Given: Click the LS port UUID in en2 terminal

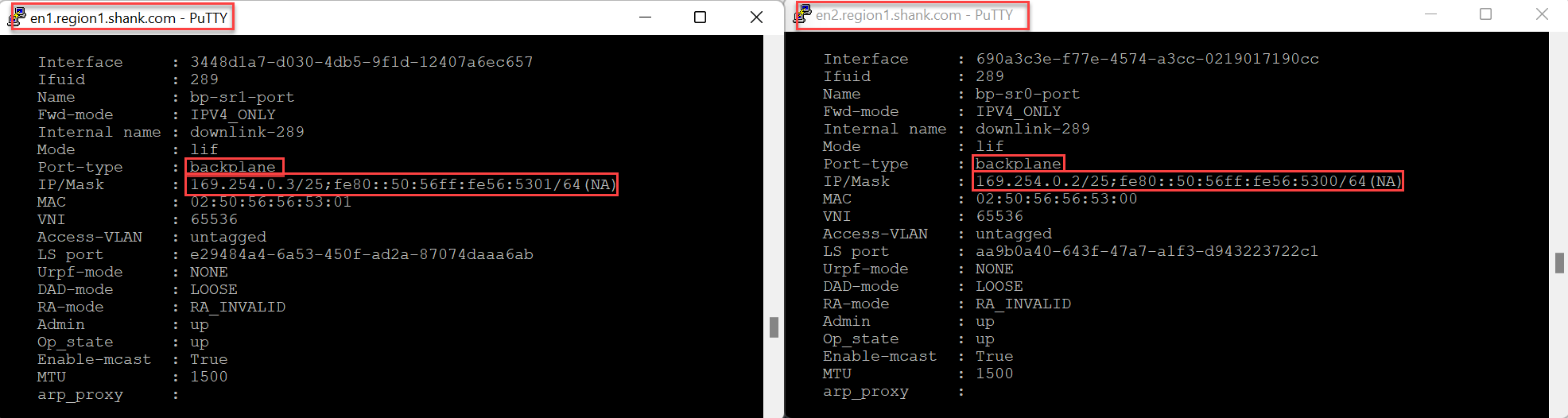Looking at the screenshot, I should 1147,251.
